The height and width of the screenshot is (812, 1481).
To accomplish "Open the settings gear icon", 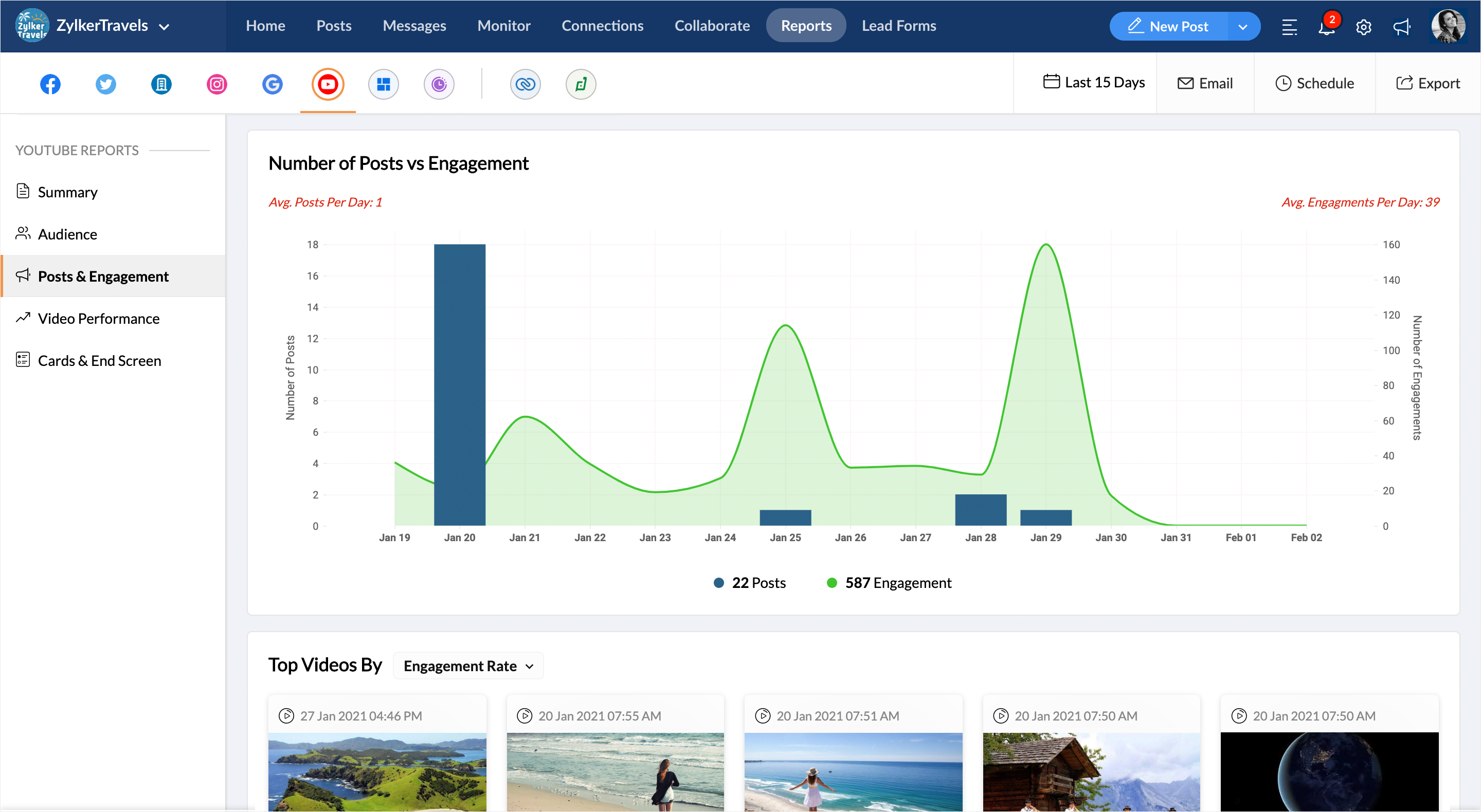I will tap(1363, 27).
